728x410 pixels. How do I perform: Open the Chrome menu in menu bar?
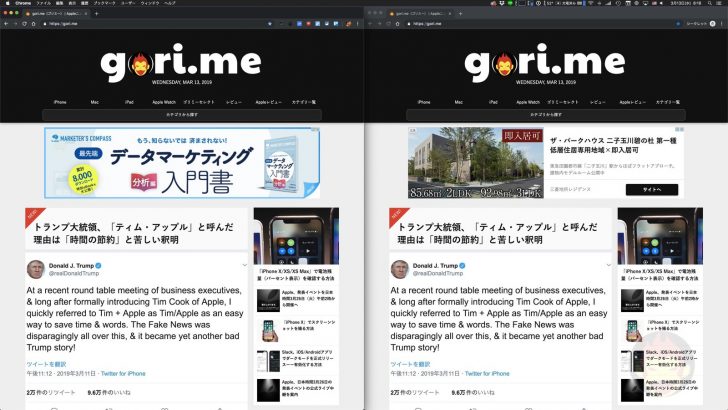23,3
